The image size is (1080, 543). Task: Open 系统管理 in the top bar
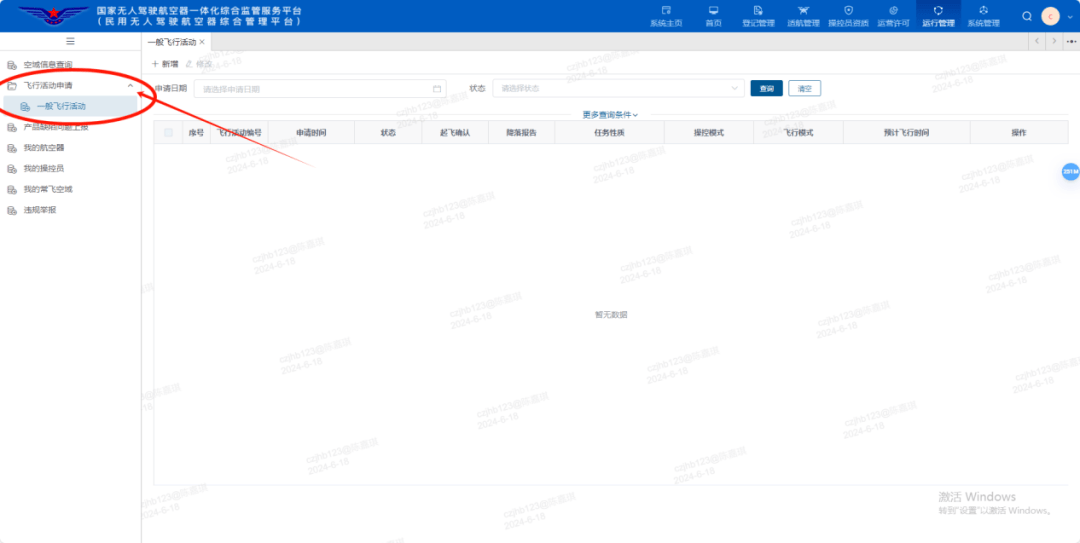983,16
